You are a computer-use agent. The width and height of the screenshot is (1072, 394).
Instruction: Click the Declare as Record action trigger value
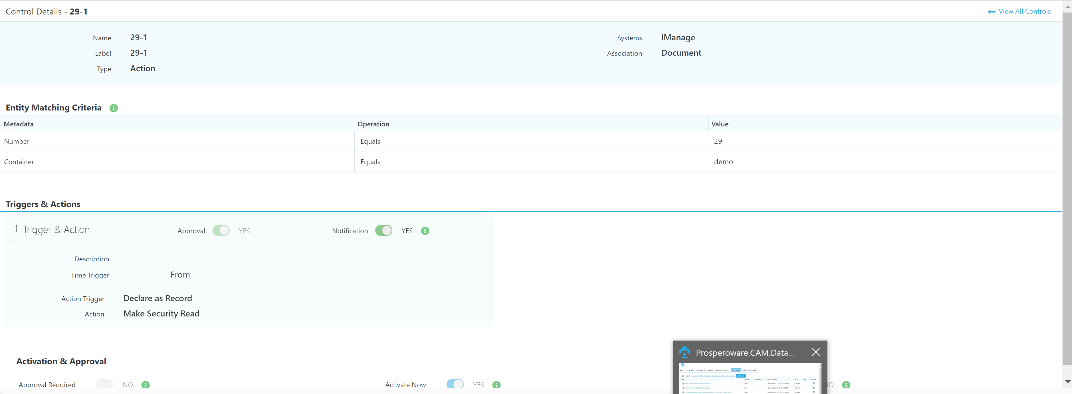[x=158, y=298]
